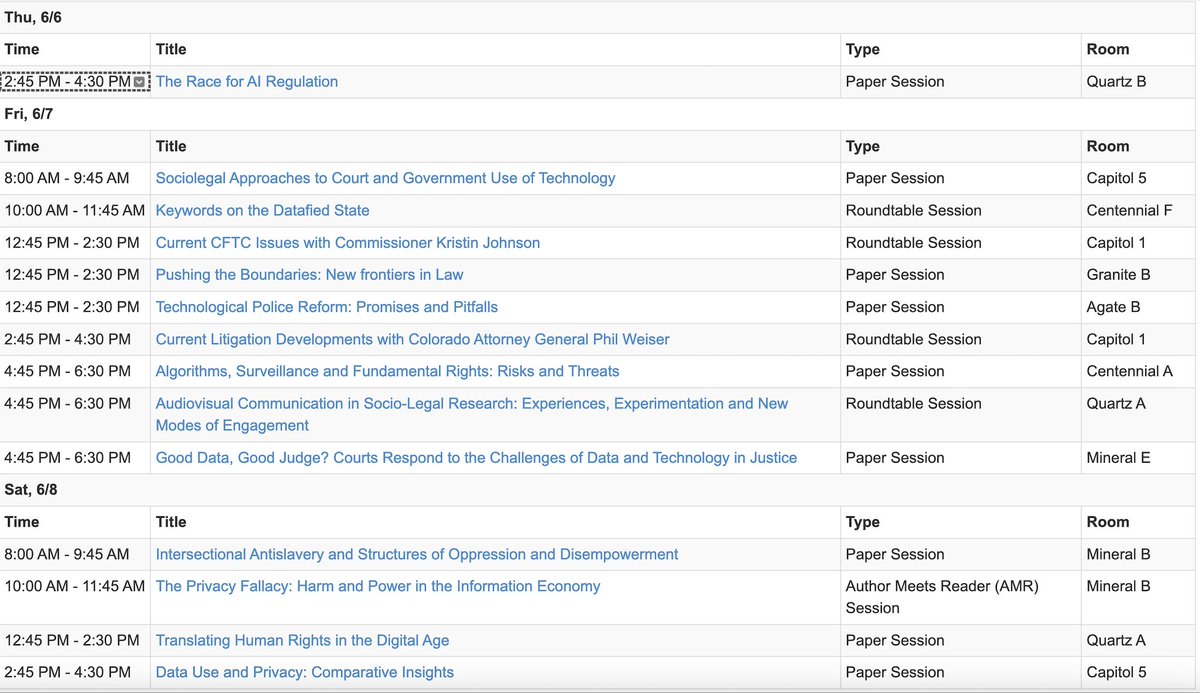Click the Centennial F room cell

click(x=1129, y=210)
